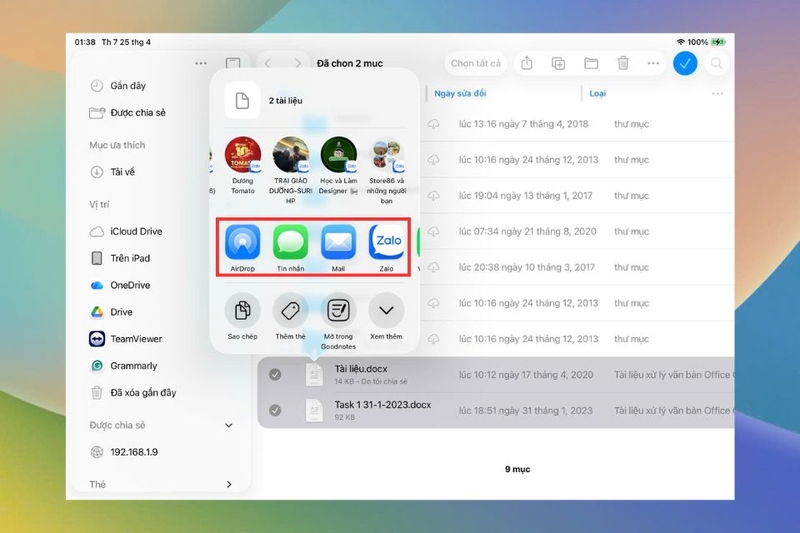The height and width of the screenshot is (533, 800).
Task: Tap the search magnifier icon
Action: 717,63
